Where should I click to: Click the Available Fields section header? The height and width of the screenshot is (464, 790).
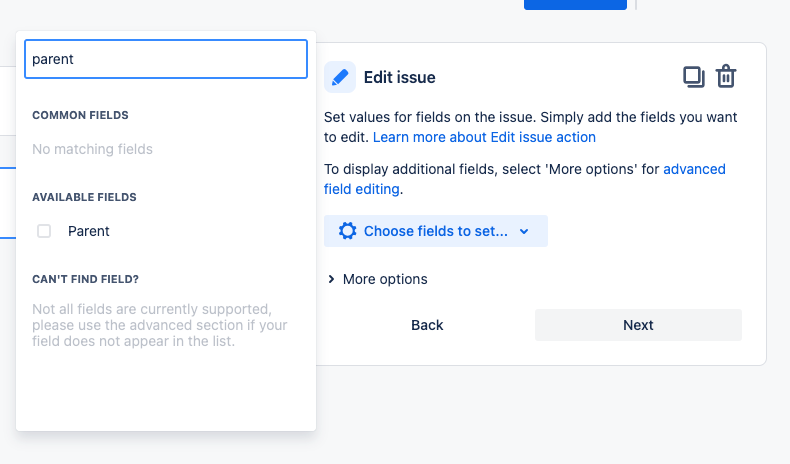(x=84, y=197)
